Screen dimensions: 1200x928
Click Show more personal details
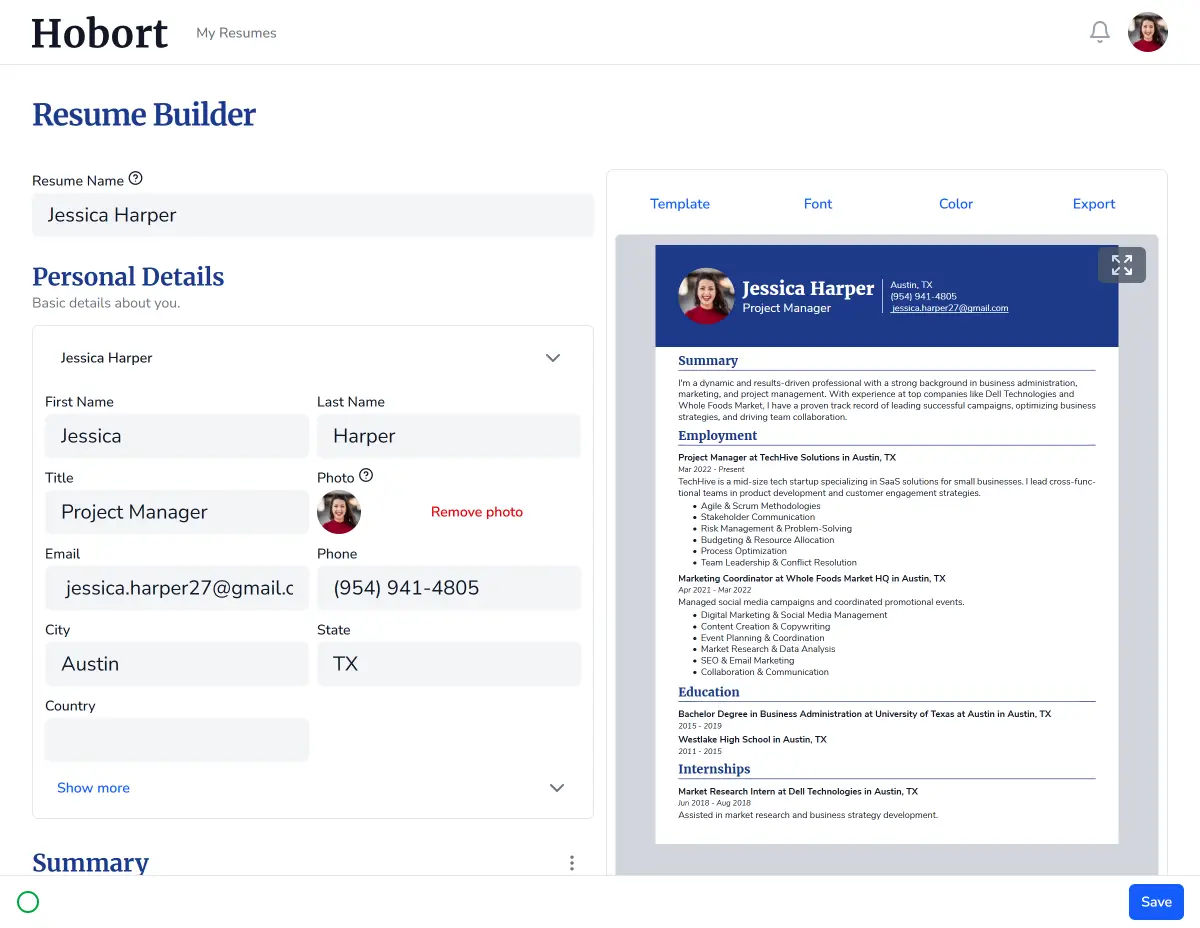93,788
